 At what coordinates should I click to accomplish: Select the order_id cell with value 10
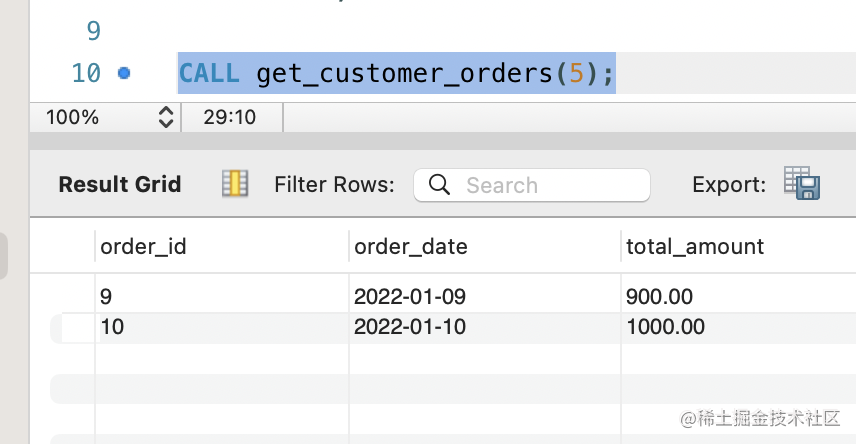pyautogui.click(x=112, y=327)
